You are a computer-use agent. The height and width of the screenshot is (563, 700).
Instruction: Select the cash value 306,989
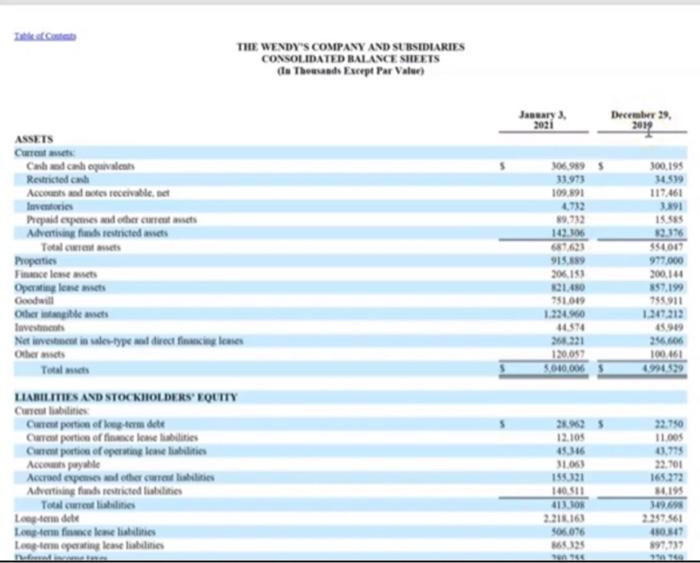(568, 166)
